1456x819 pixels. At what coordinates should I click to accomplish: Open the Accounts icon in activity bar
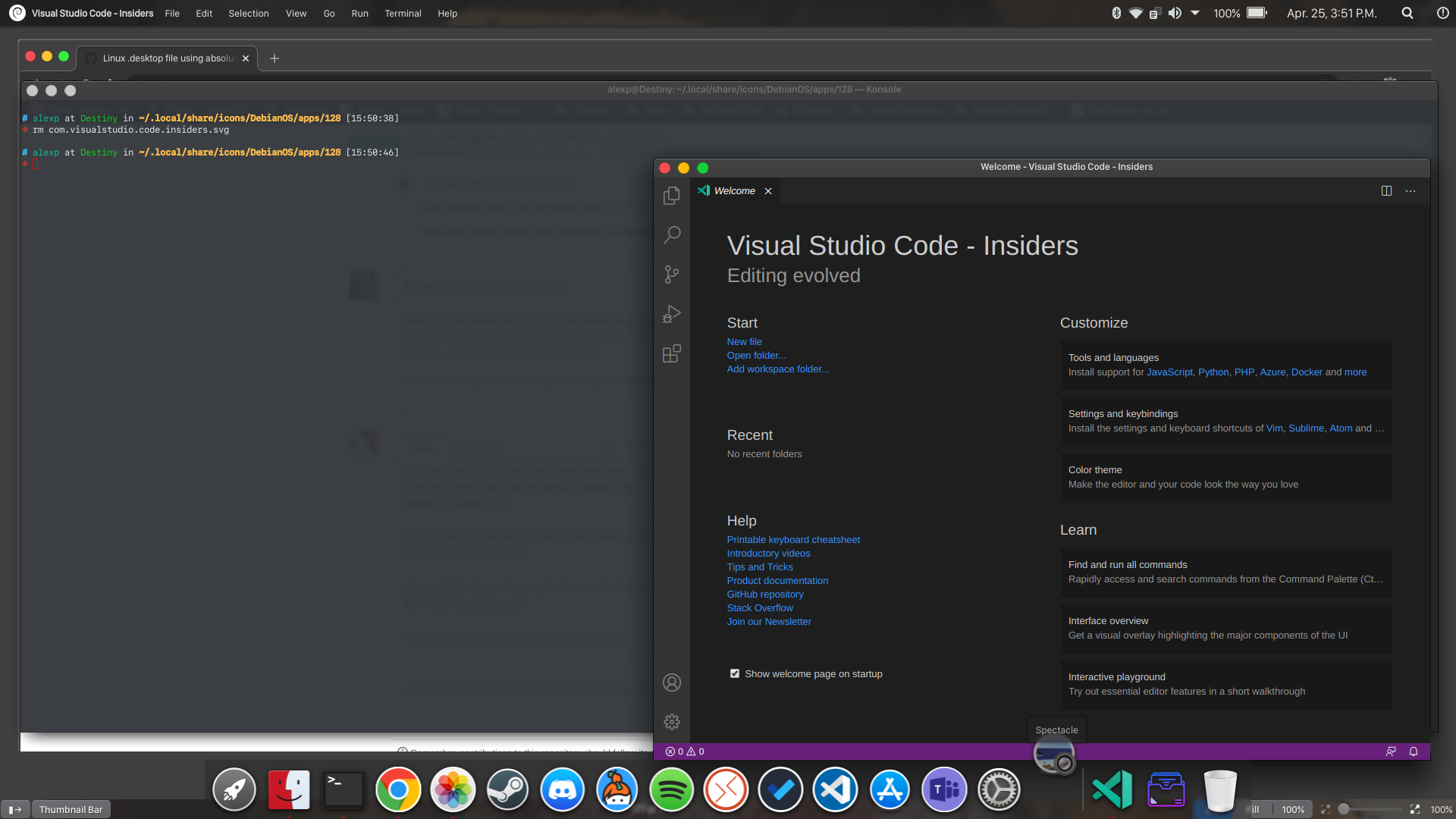click(x=672, y=682)
